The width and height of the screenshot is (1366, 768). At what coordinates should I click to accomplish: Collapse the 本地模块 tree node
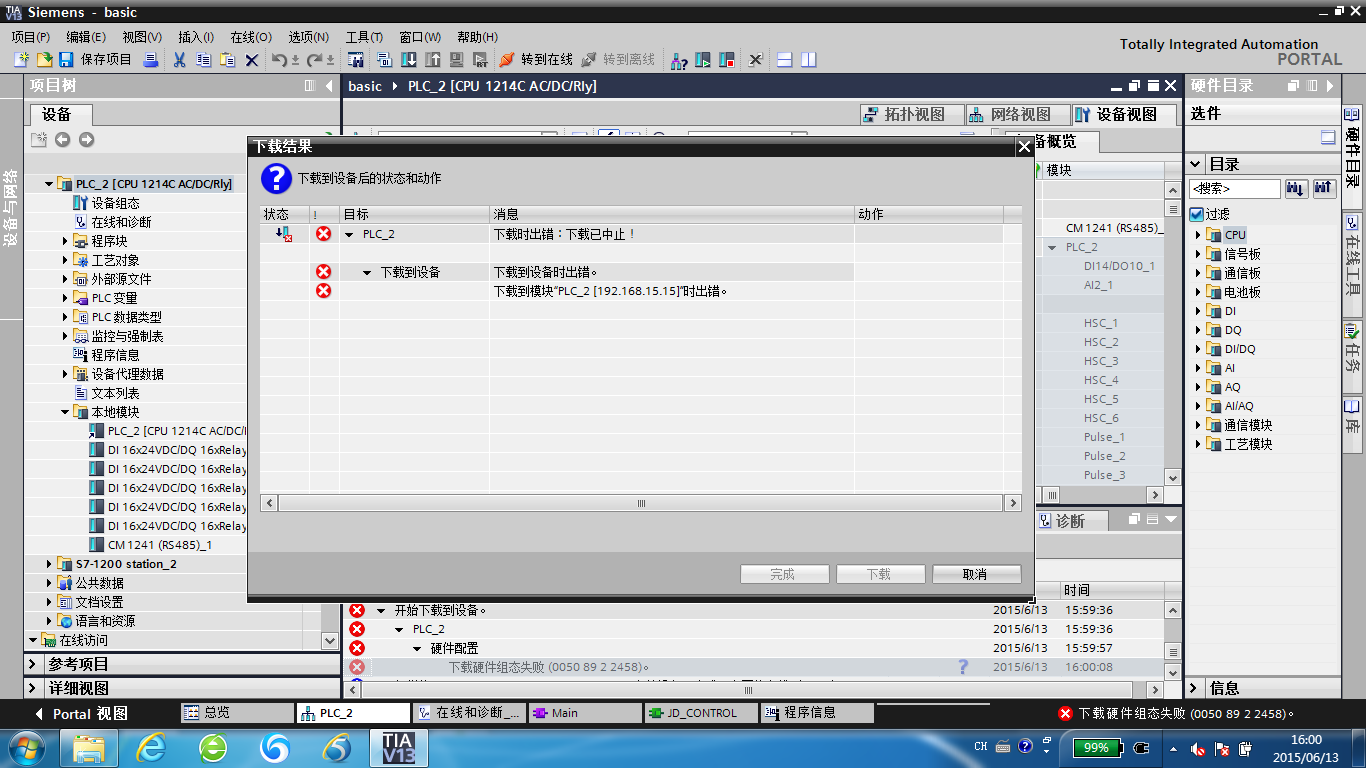[x=65, y=412]
